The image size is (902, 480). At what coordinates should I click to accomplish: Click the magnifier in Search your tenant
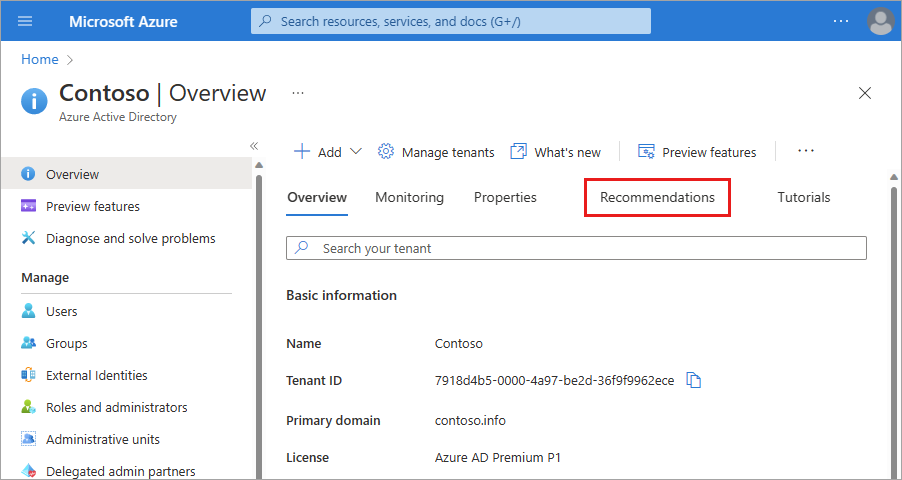click(x=301, y=248)
